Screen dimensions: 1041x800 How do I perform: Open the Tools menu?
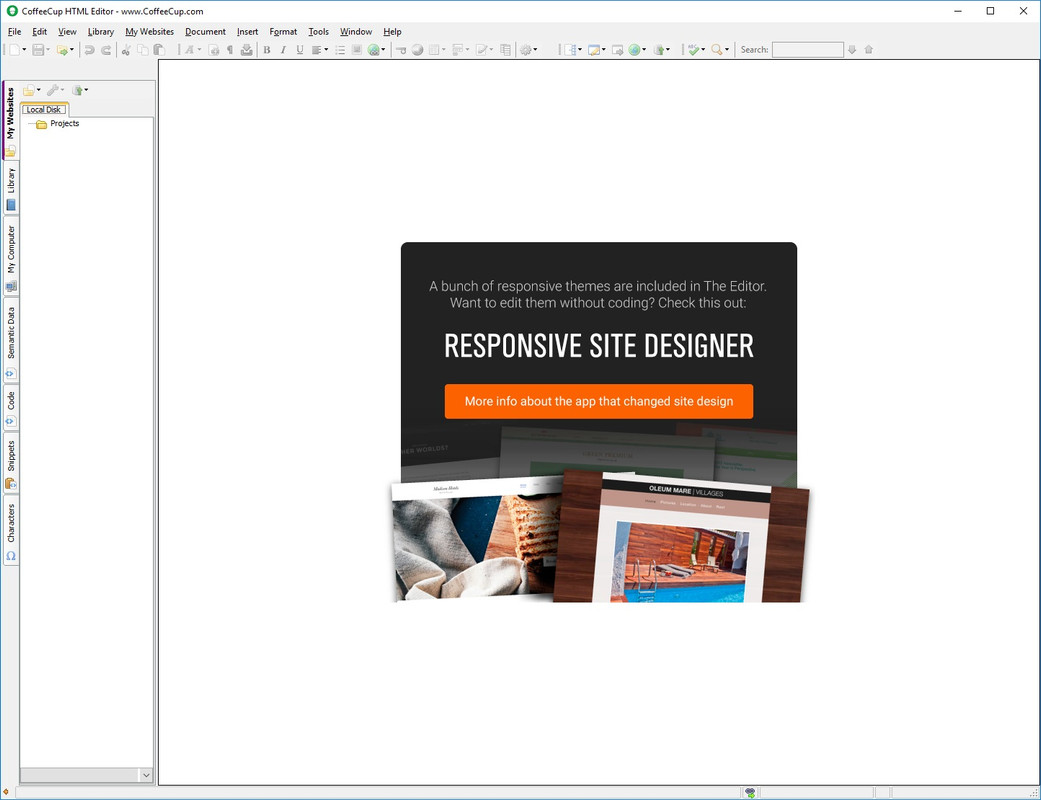point(319,32)
